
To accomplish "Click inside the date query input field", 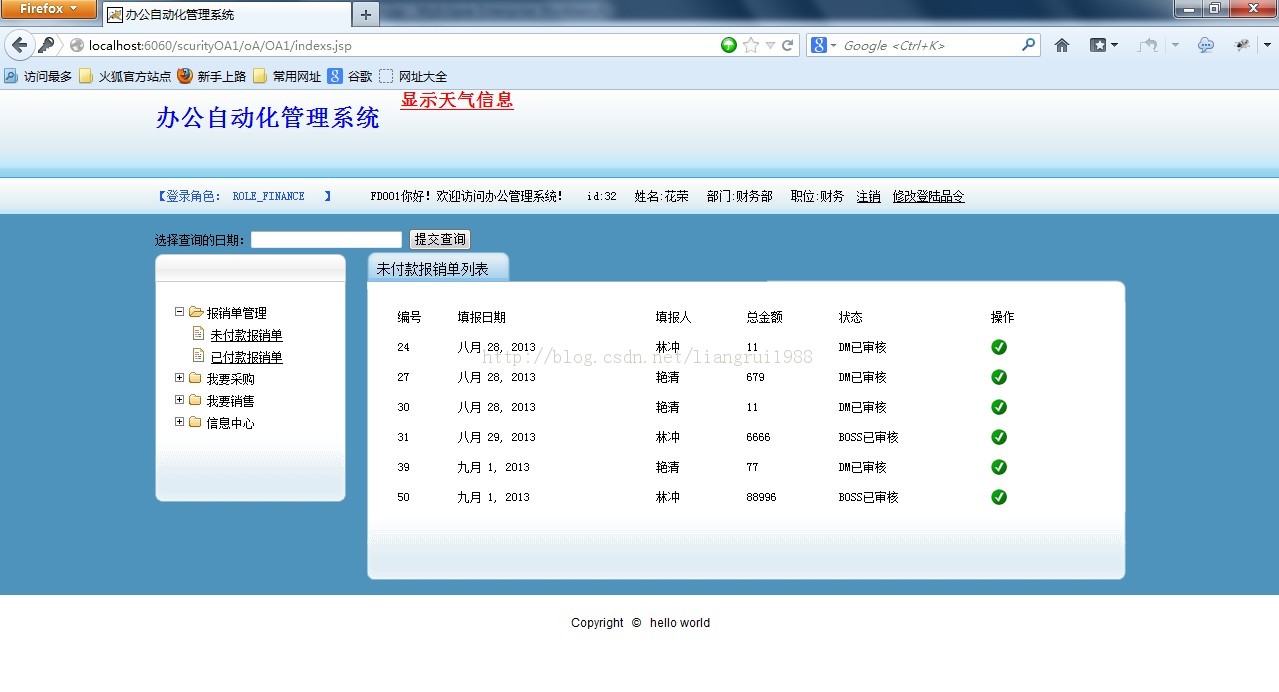I will (x=325, y=239).
